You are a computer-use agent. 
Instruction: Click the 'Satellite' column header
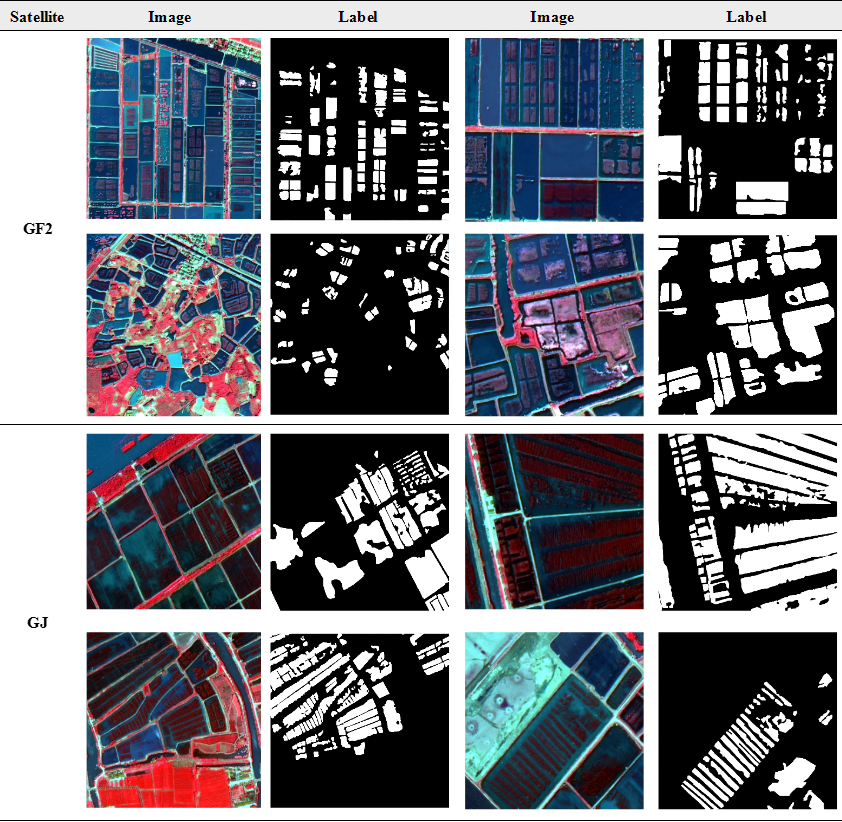click(37, 17)
